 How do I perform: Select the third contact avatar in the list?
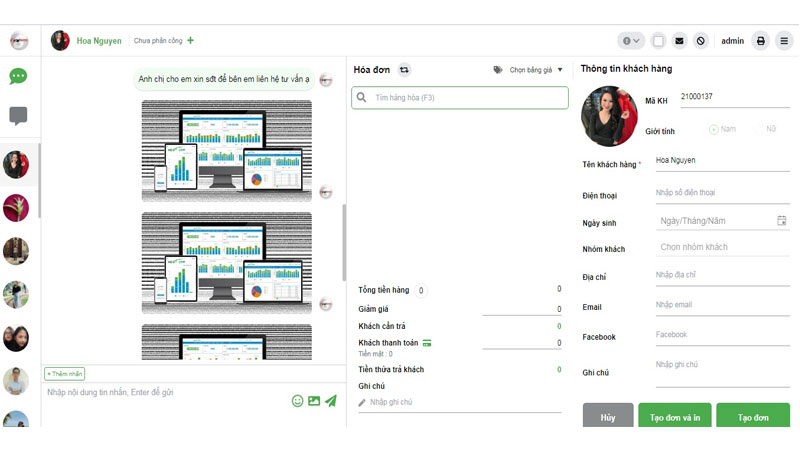click(x=16, y=252)
